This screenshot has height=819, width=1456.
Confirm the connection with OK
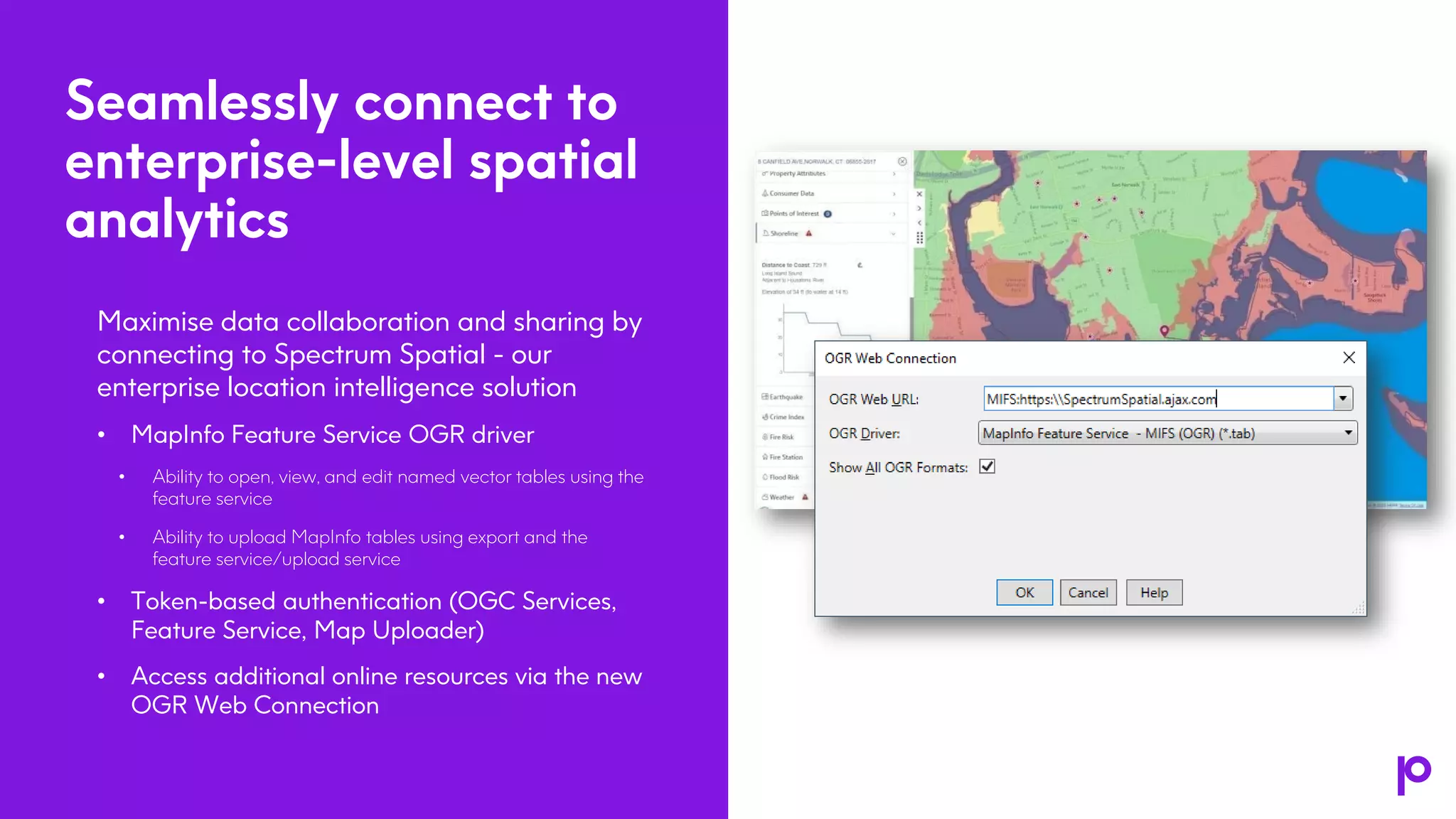(1024, 592)
